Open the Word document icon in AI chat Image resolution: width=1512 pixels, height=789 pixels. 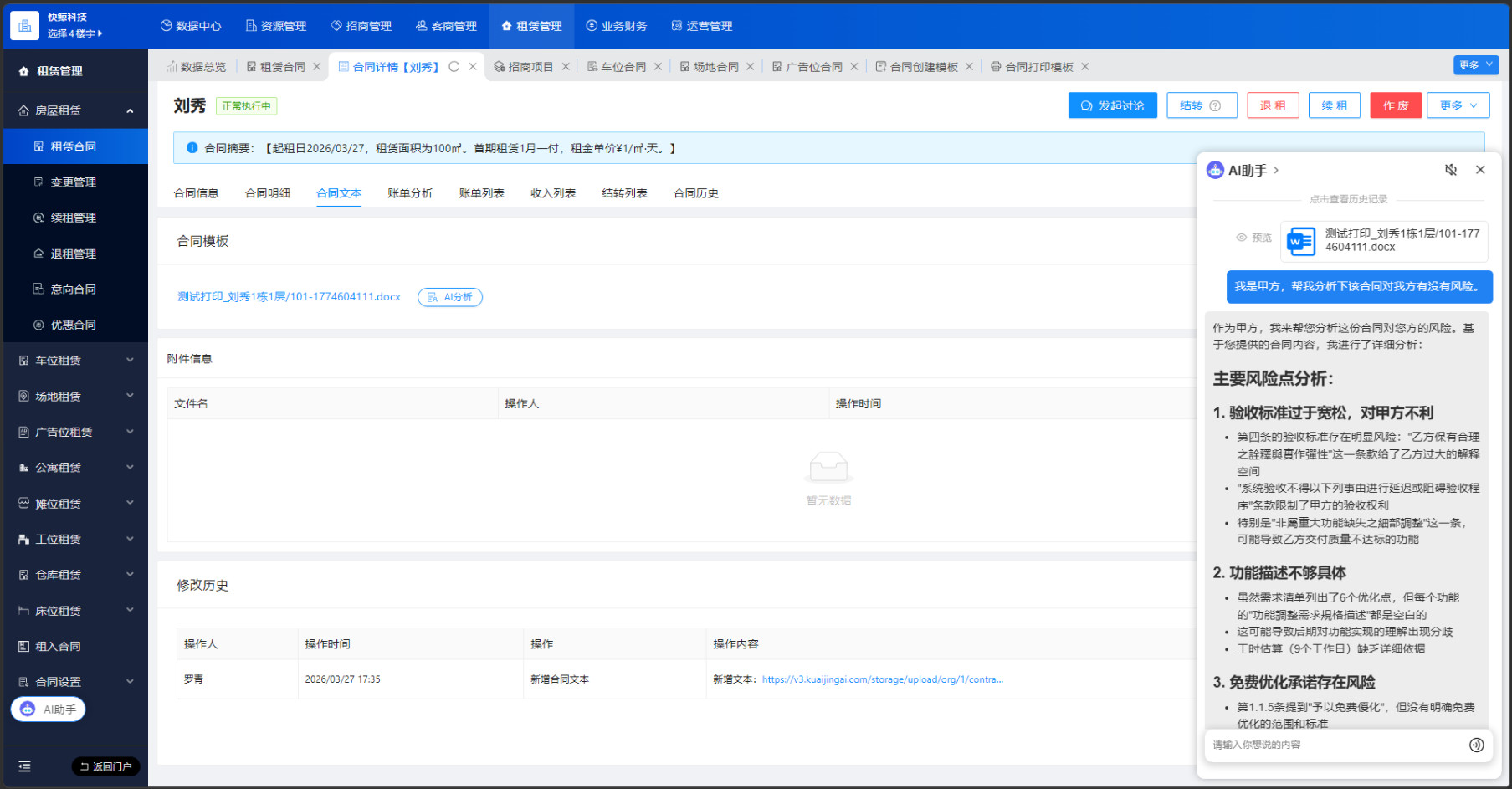coord(1300,241)
